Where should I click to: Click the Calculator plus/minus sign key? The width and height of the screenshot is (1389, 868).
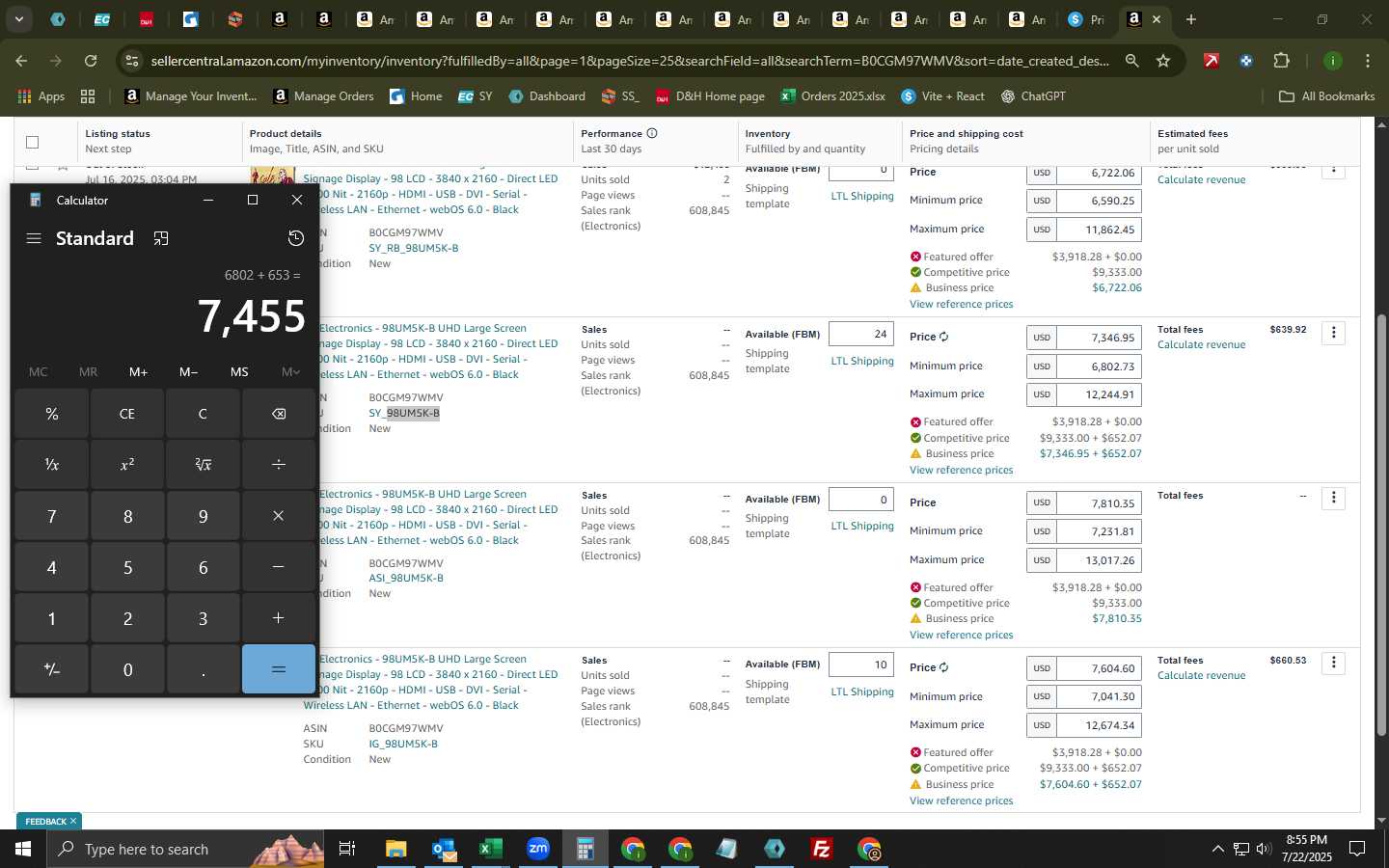coord(52,669)
